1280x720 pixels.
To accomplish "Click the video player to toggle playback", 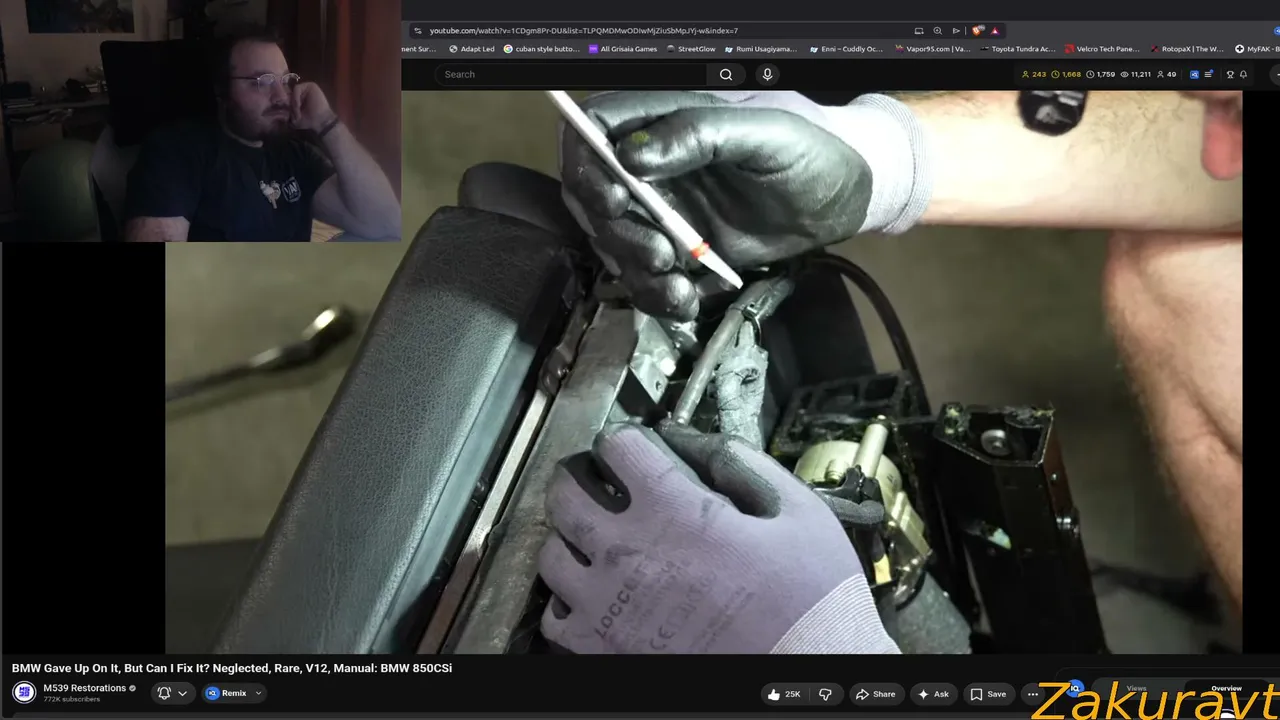I will pos(703,372).
